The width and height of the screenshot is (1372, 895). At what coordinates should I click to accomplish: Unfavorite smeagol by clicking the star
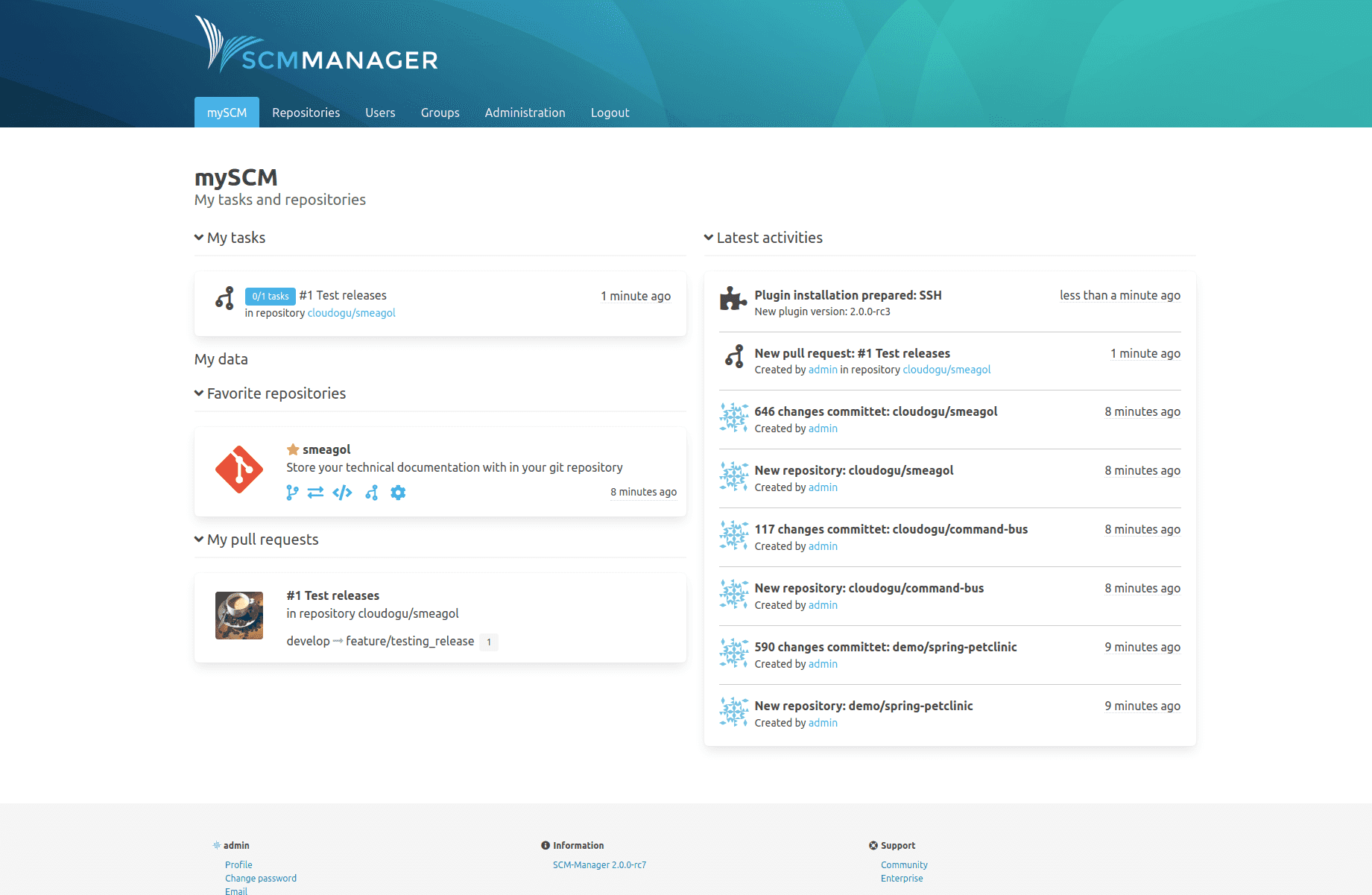[291, 449]
